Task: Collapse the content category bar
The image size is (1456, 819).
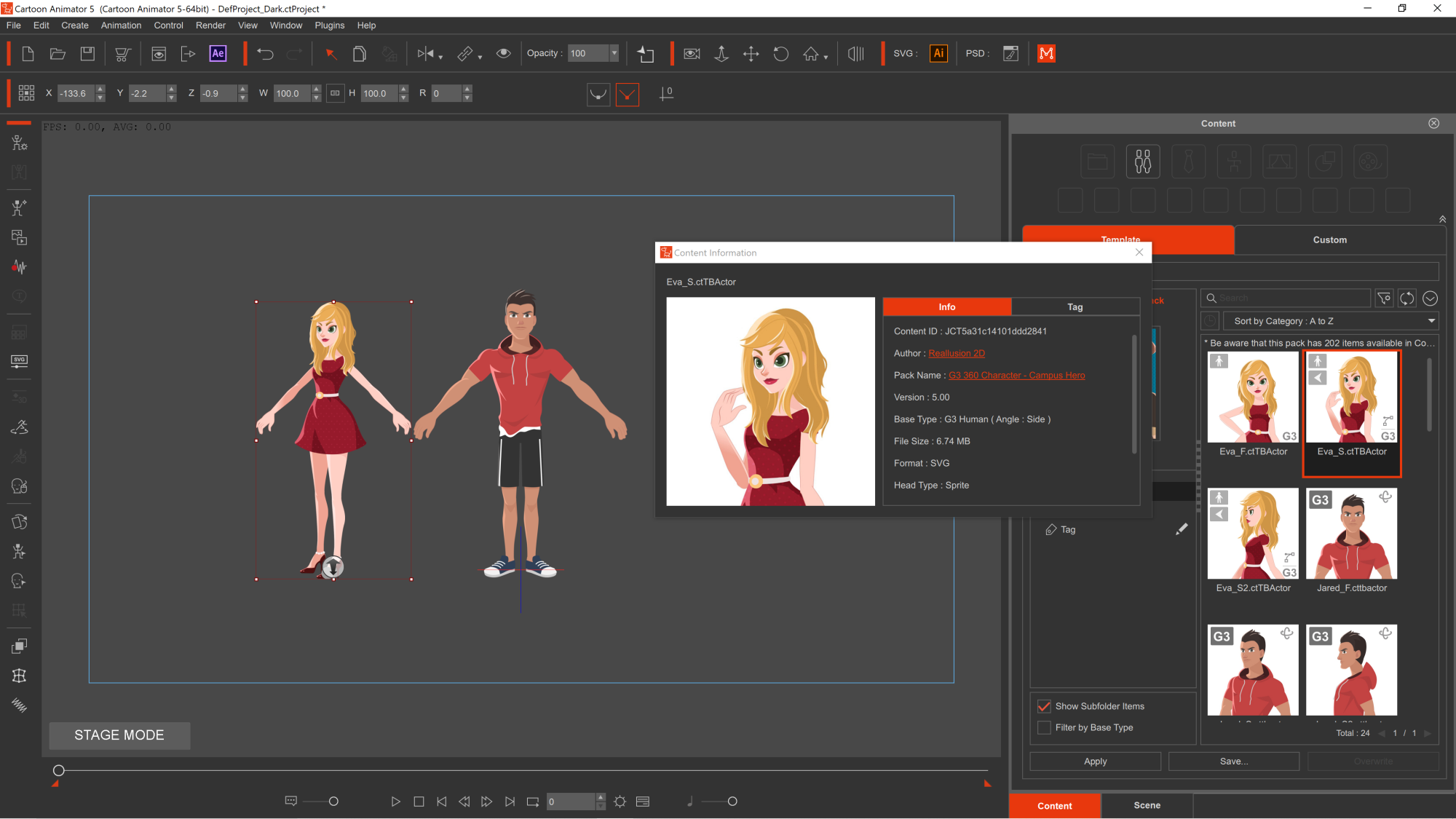Action: pos(1442,219)
